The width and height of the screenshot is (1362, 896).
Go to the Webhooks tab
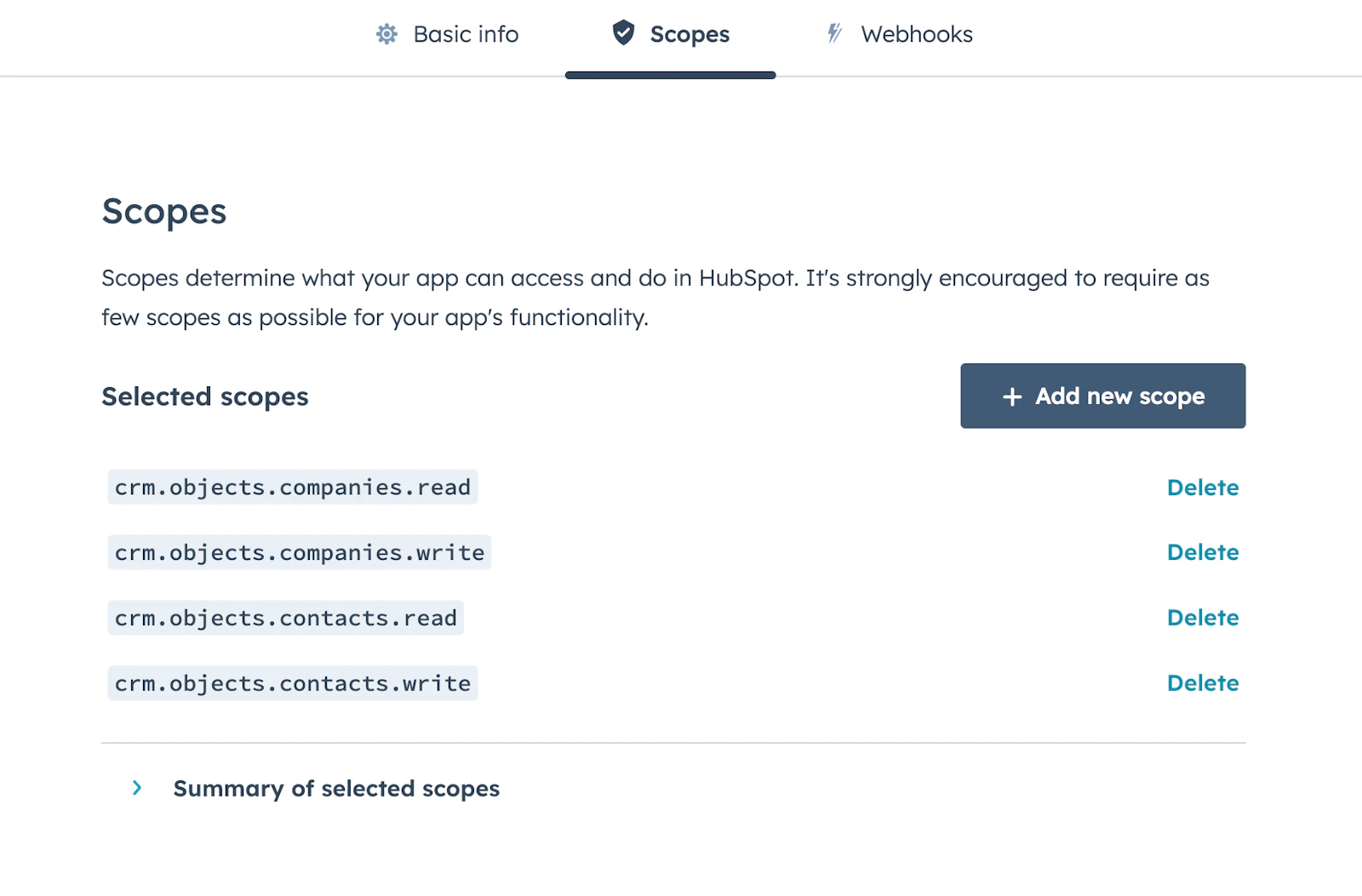pyautogui.click(x=900, y=34)
